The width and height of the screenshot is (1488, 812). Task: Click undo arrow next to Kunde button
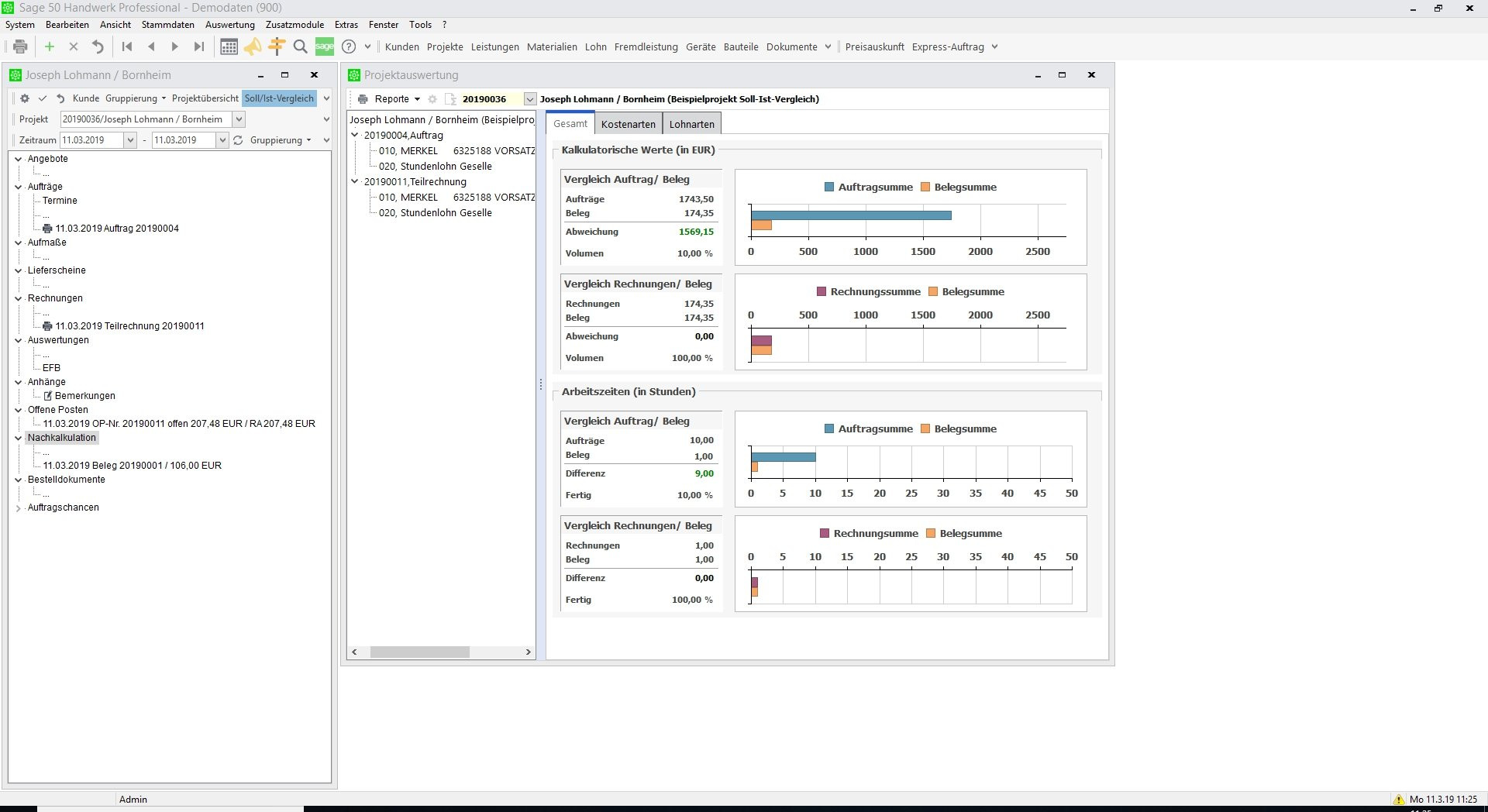[x=60, y=98]
